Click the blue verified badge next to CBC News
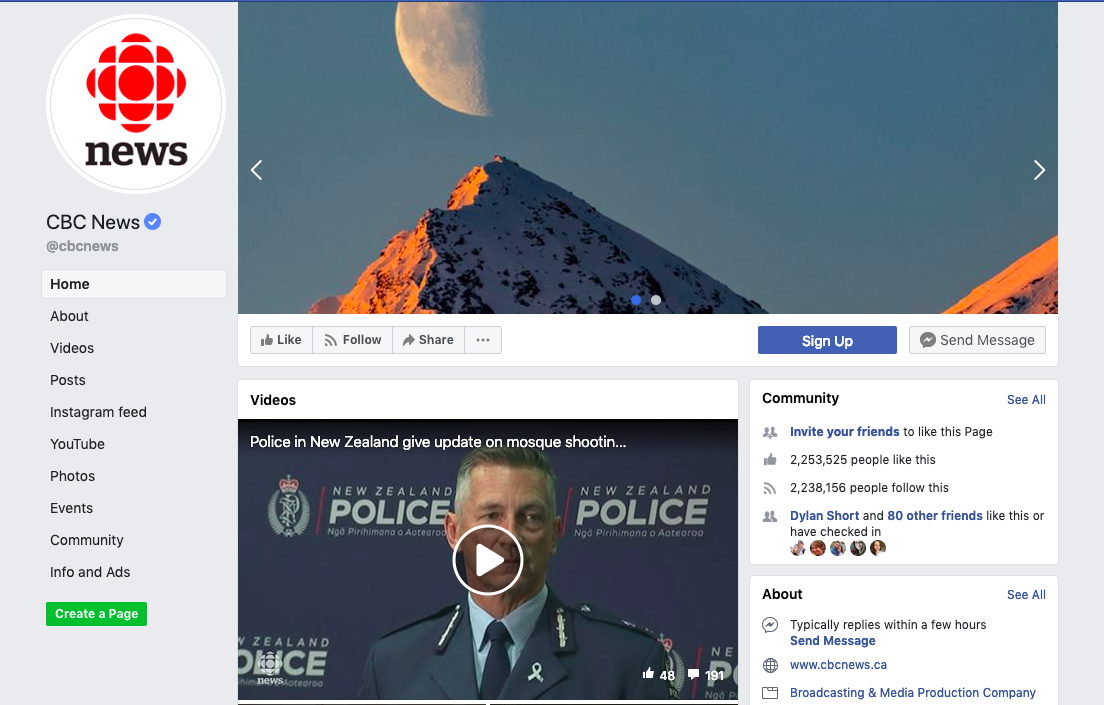The width and height of the screenshot is (1104, 705). [153, 222]
